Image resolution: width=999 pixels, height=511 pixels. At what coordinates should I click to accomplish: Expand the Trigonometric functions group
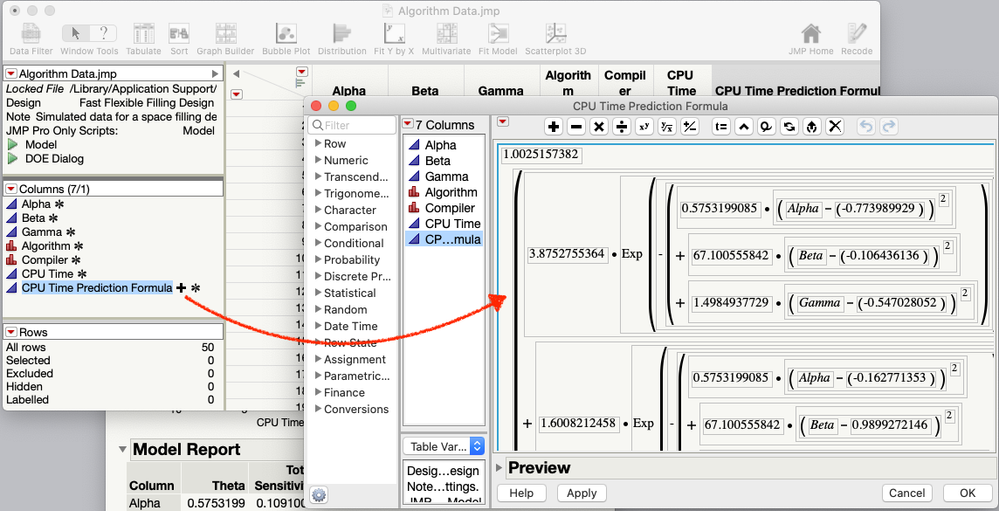point(352,194)
